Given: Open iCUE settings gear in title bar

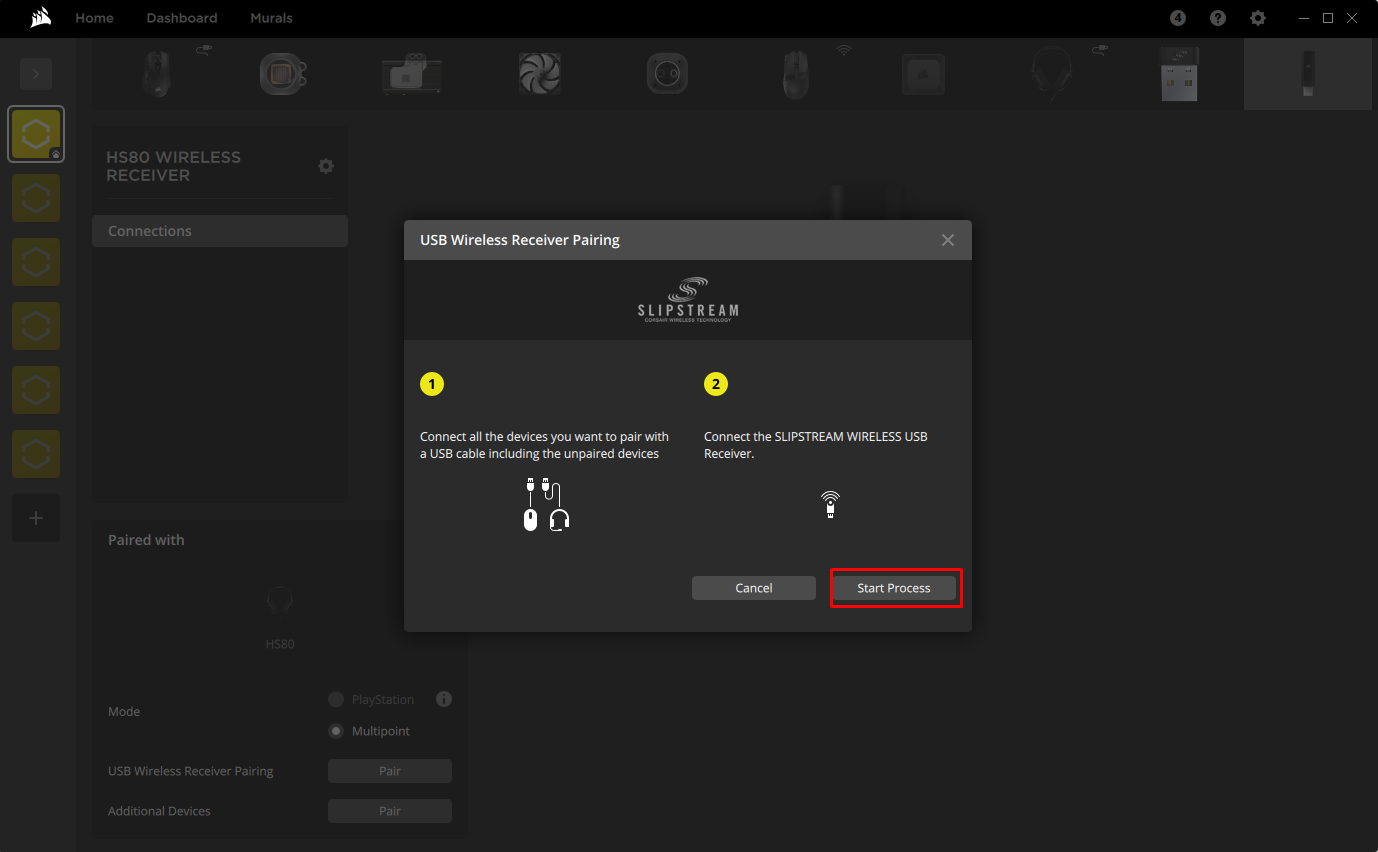Looking at the screenshot, I should click(1257, 18).
